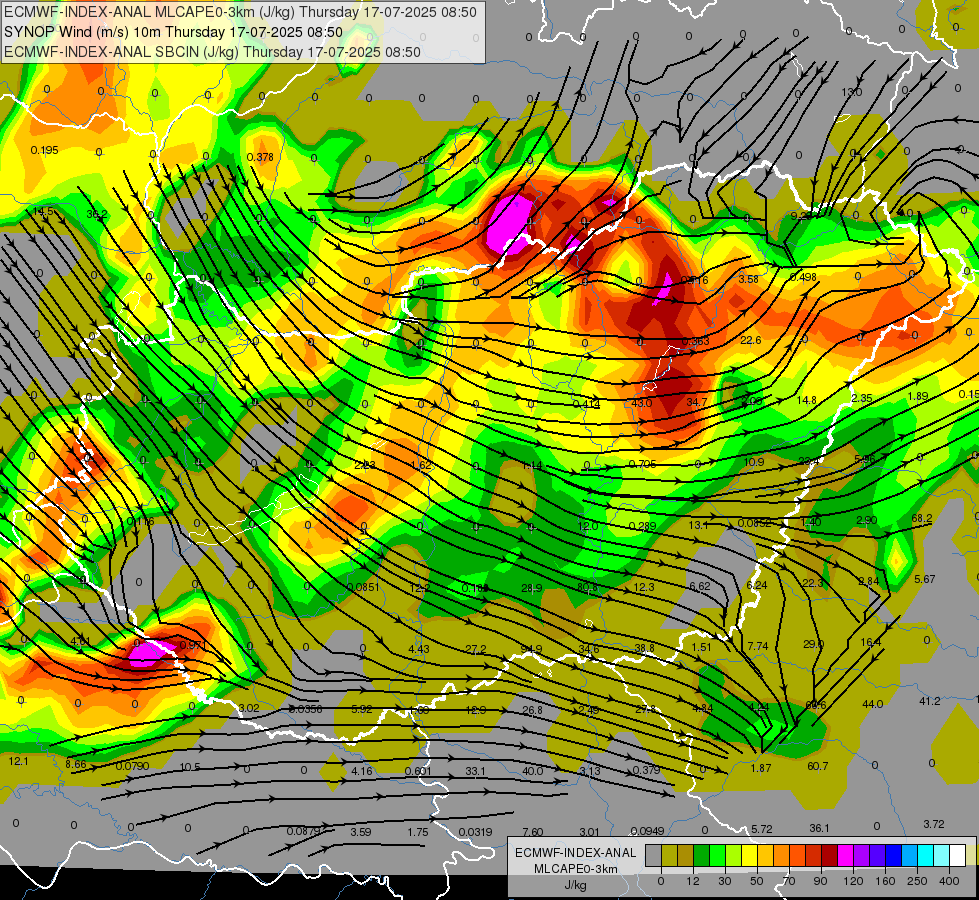Click the map value 10.5
979x900 pixels.
click(x=190, y=767)
